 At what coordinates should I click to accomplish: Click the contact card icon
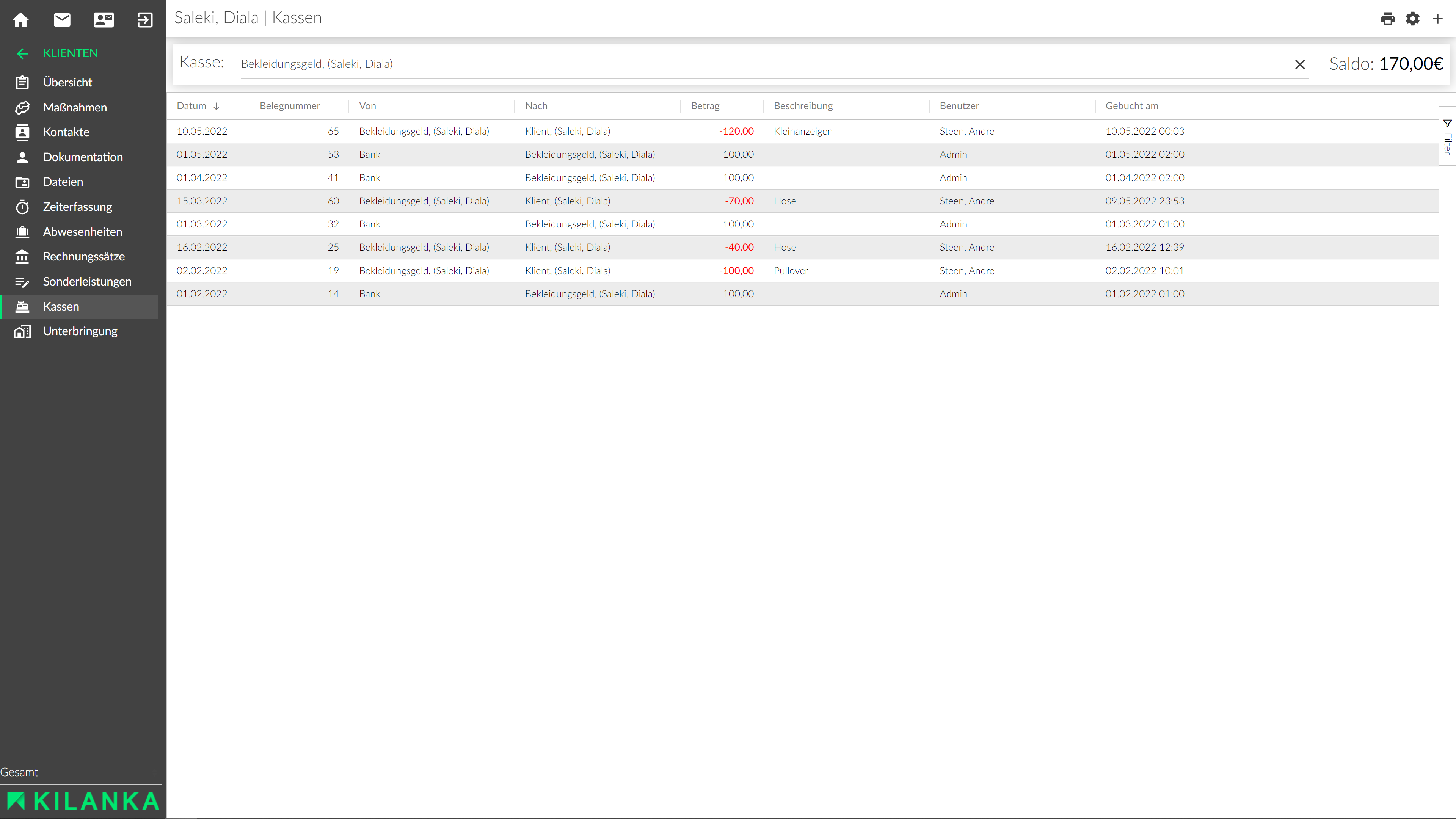104,20
